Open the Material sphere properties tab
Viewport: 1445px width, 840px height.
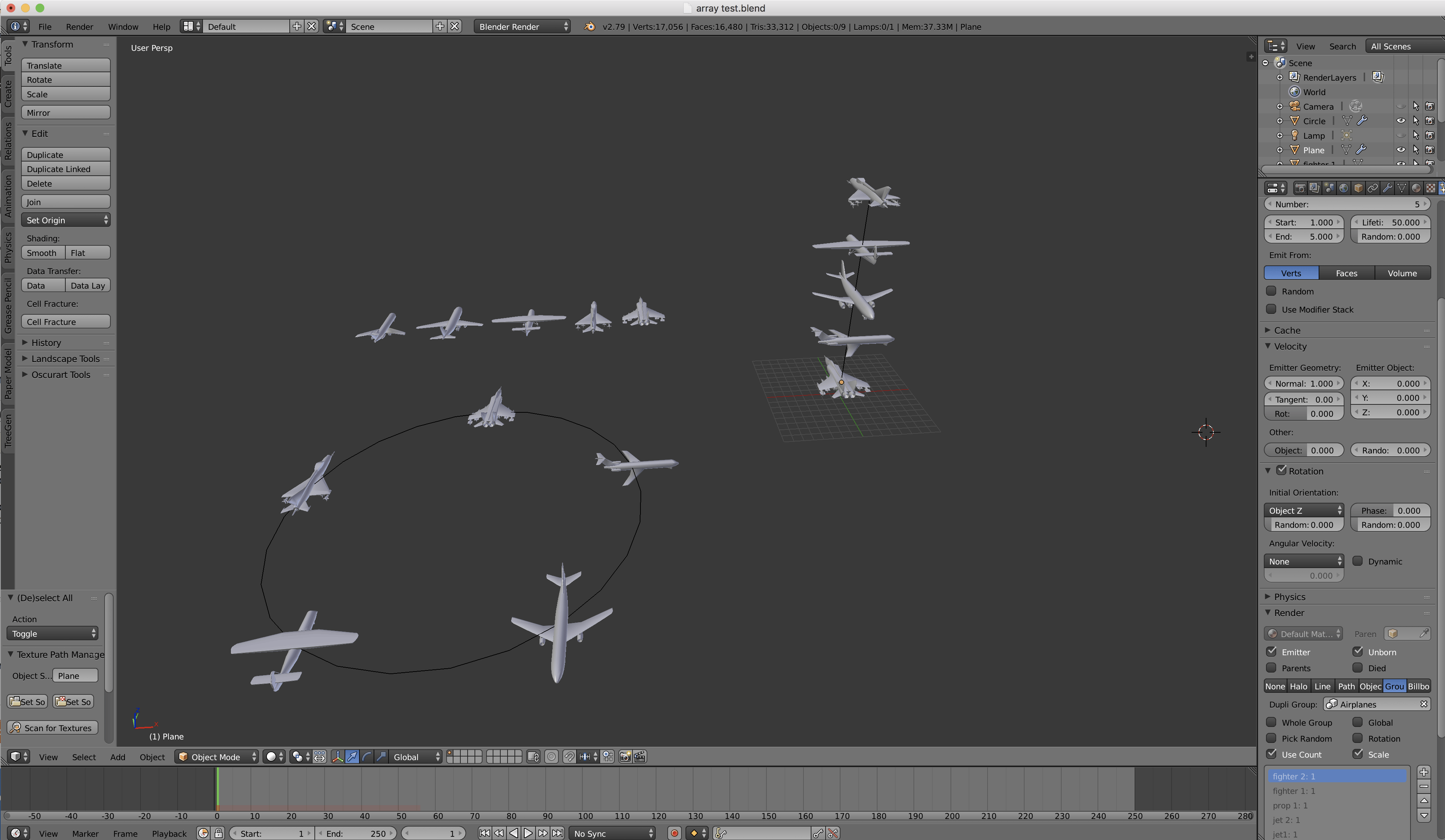click(1416, 188)
